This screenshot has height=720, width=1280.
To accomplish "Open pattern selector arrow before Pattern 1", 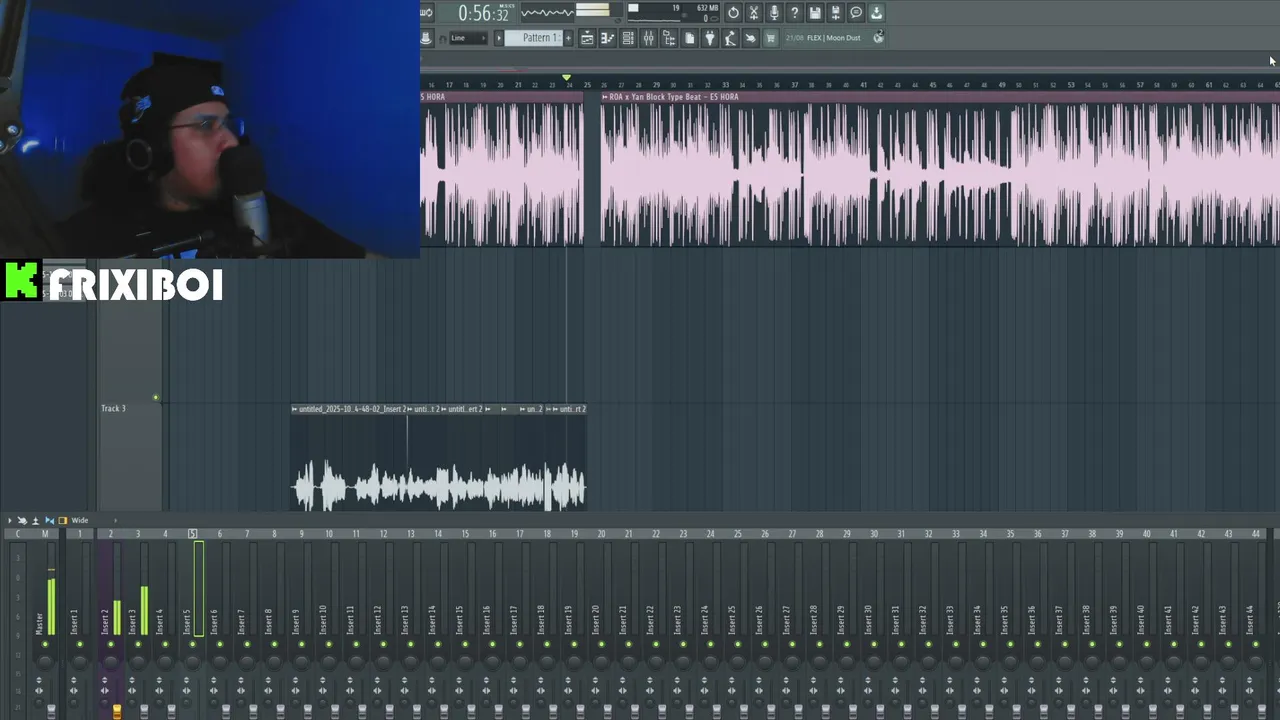I will click(x=499, y=38).
